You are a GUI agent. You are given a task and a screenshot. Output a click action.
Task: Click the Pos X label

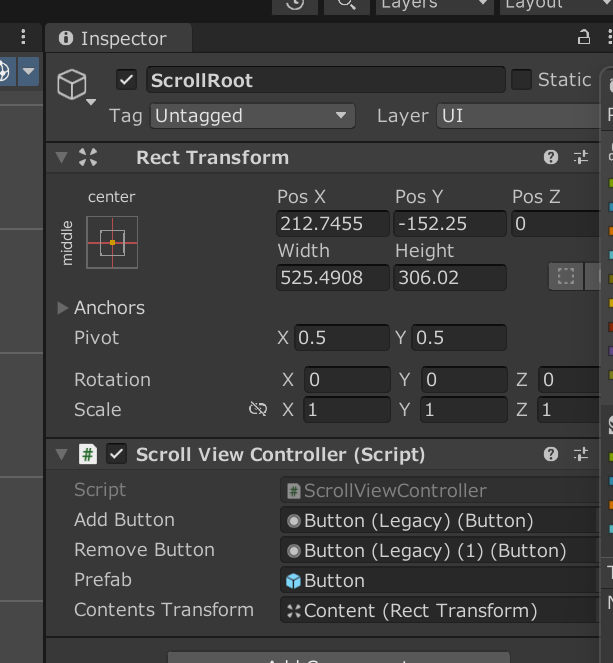click(x=301, y=197)
